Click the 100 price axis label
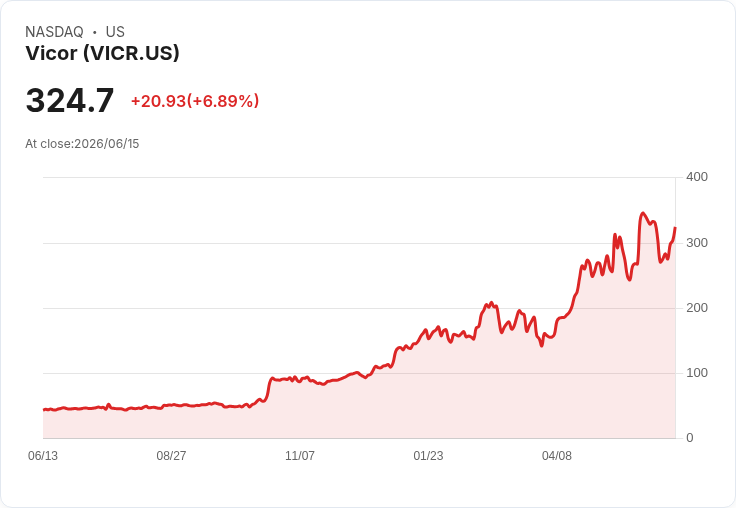The image size is (736, 508). point(697,373)
